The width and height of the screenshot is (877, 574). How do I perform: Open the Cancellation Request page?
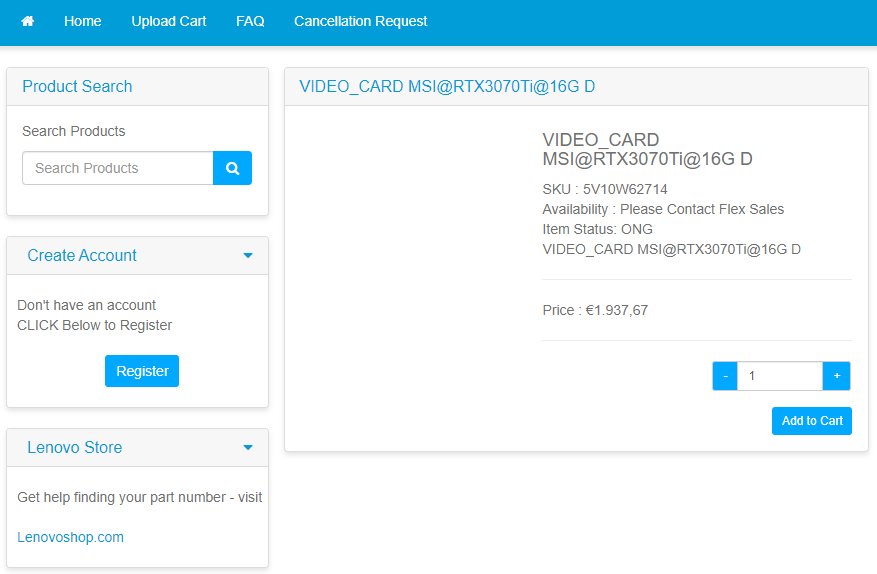point(361,21)
